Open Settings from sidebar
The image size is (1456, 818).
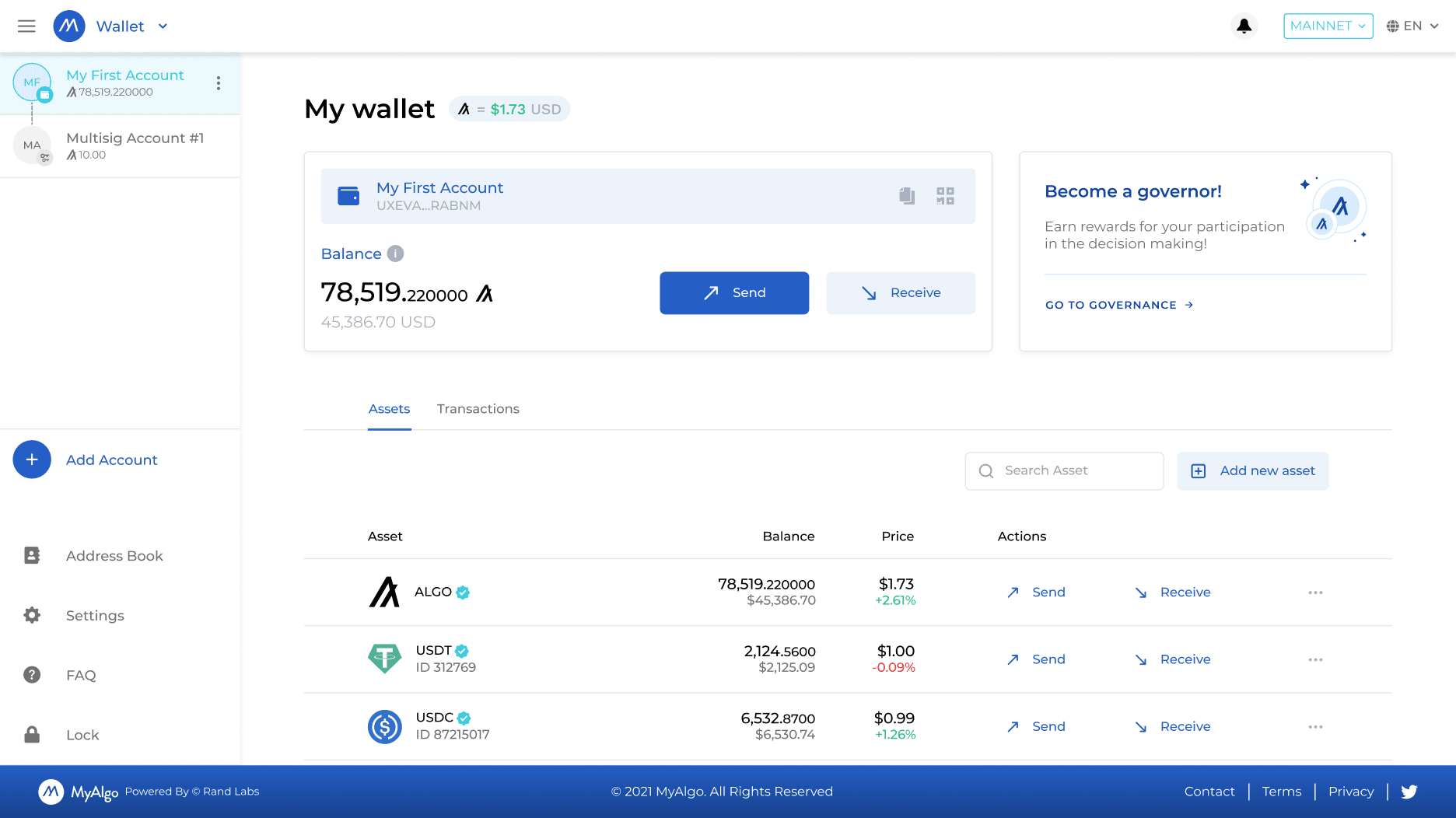click(95, 616)
